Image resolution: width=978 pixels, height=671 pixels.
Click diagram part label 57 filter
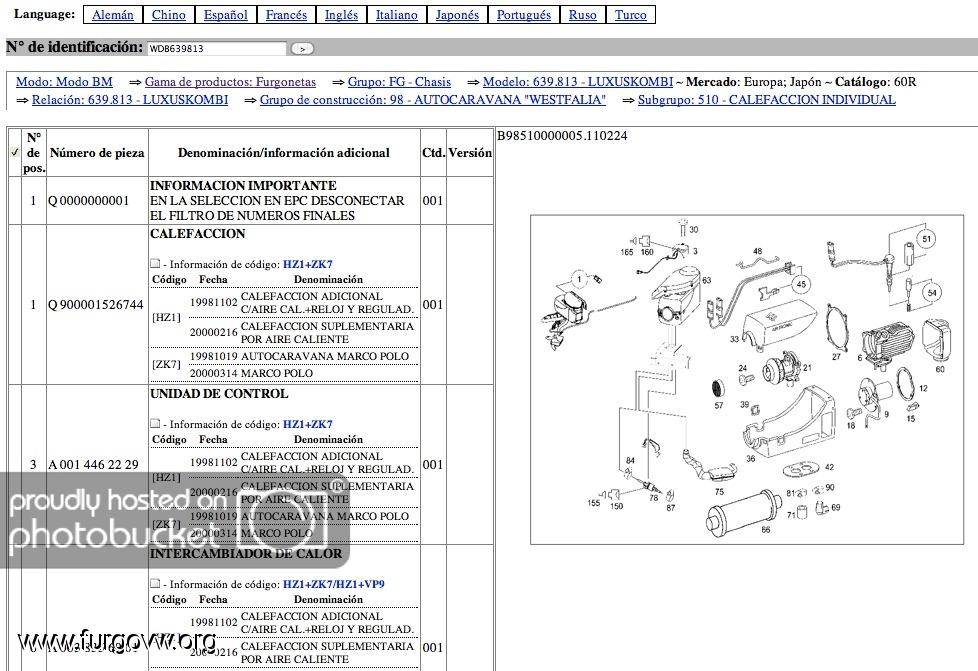(x=719, y=405)
